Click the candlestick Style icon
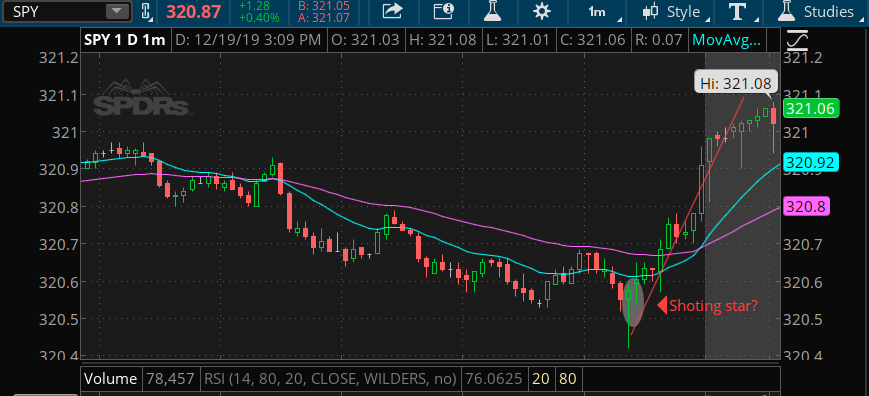869x396 pixels. (650, 12)
